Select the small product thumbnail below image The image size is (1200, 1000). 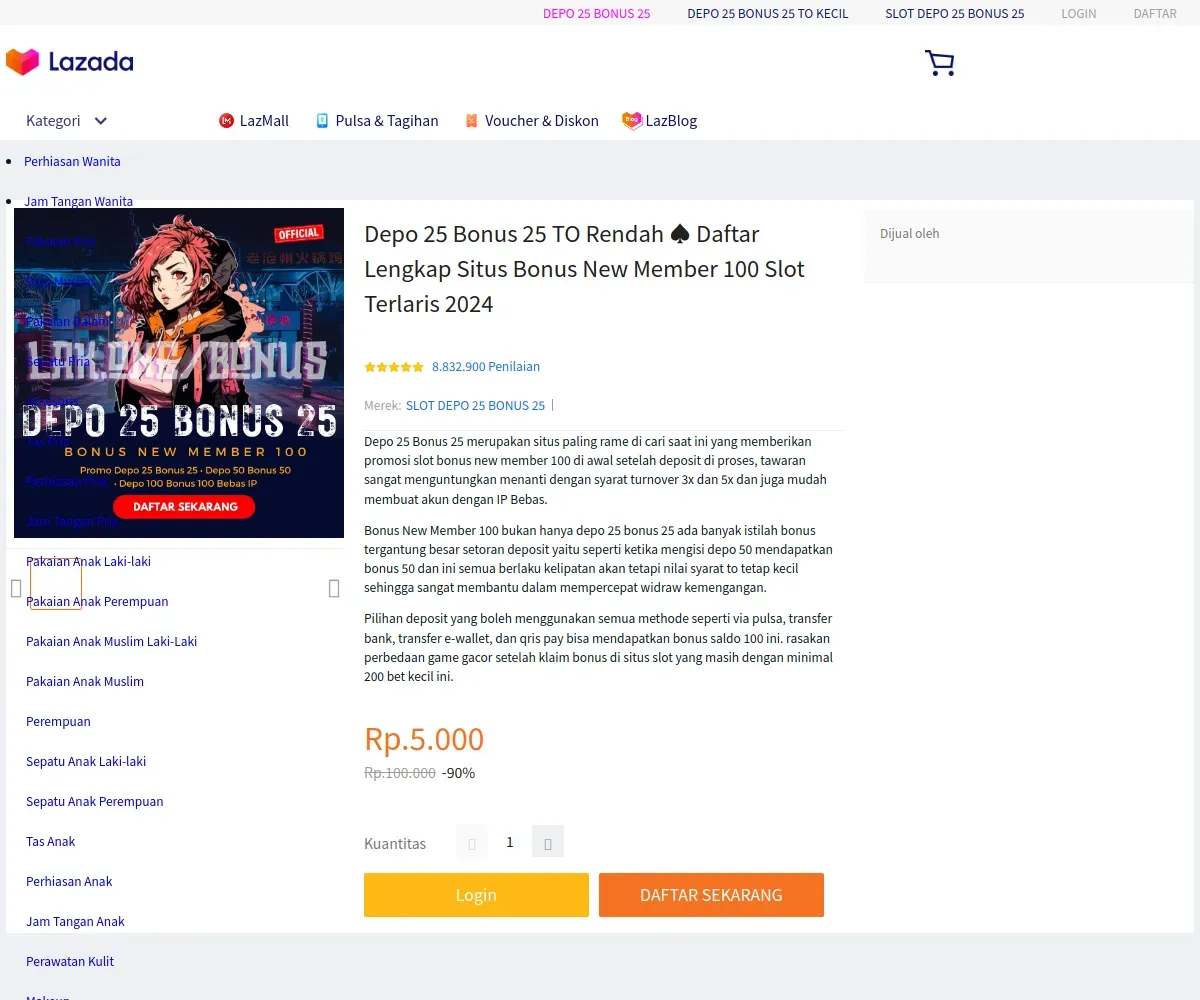(56, 584)
